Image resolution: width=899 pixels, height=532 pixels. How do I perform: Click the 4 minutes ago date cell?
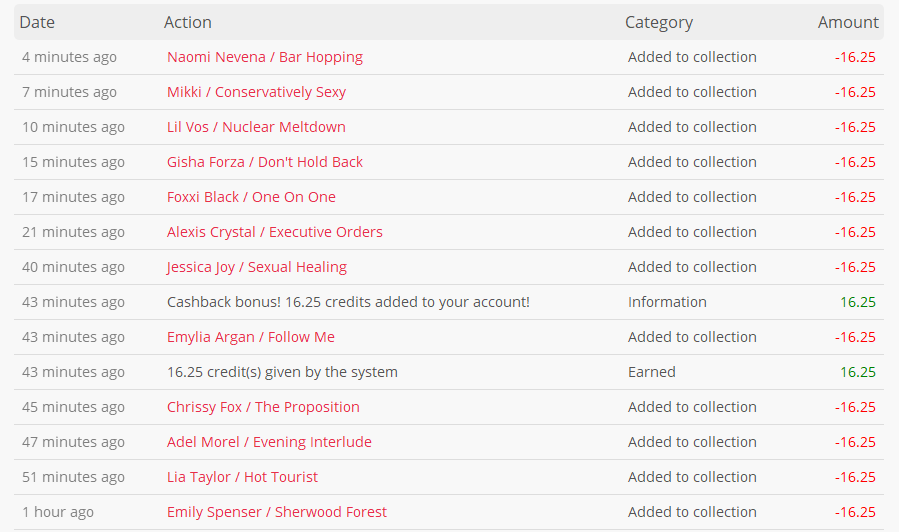[69, 57]
